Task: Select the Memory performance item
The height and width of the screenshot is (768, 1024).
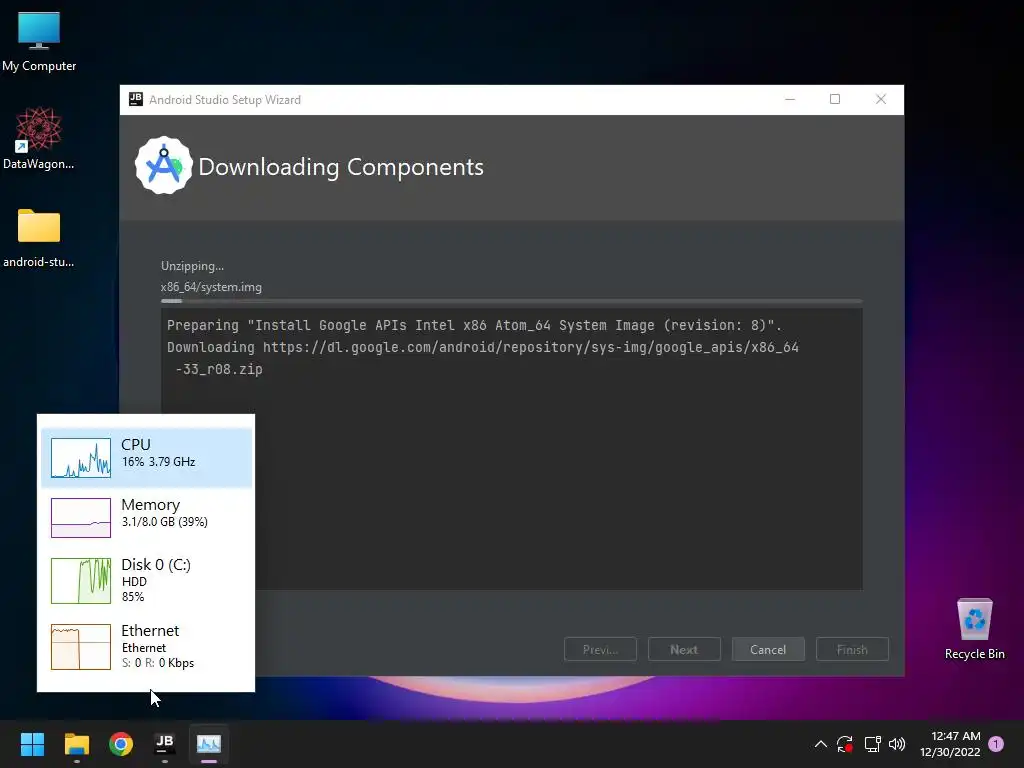Action: point(147,518)
